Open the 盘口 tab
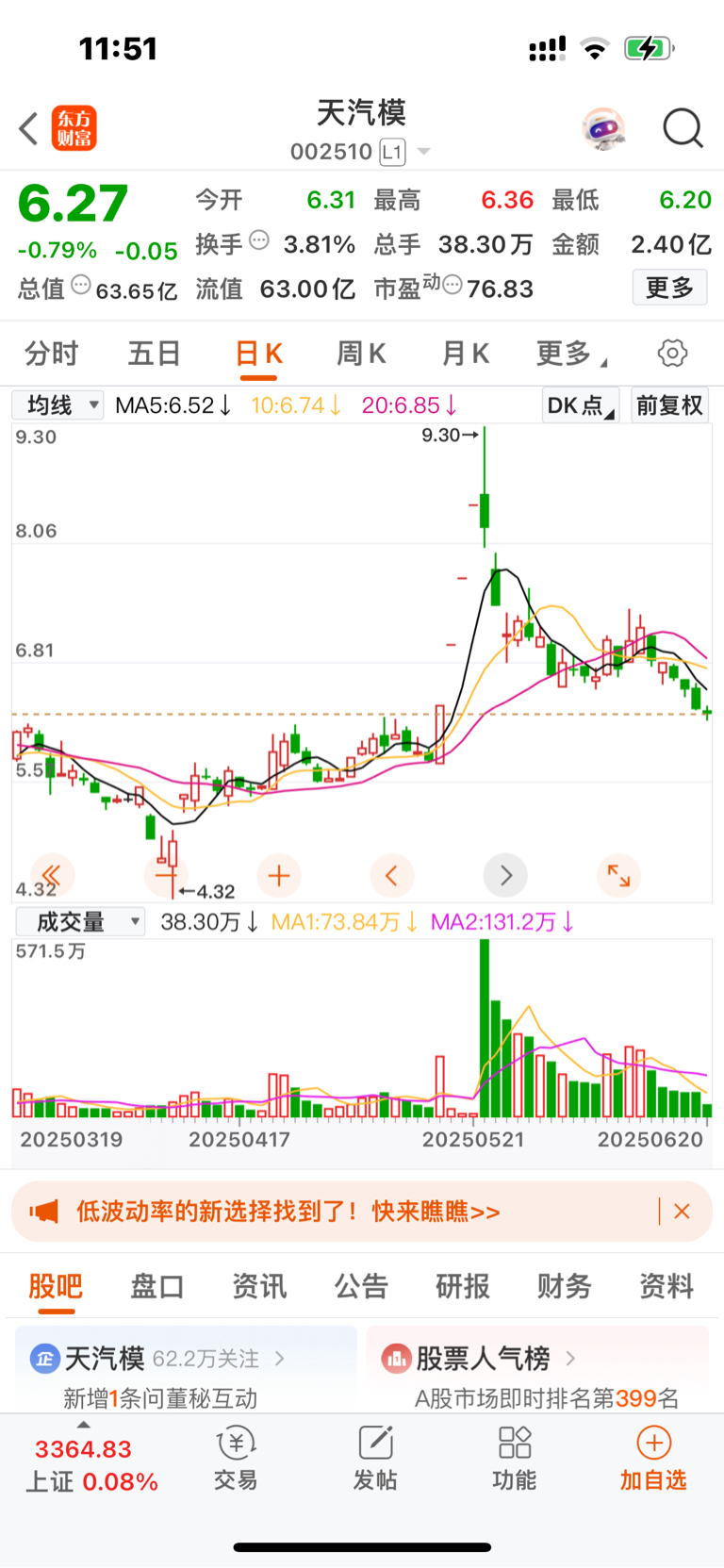Image resolution: width=724 pixels, height=1568 pixels. 157,1286
